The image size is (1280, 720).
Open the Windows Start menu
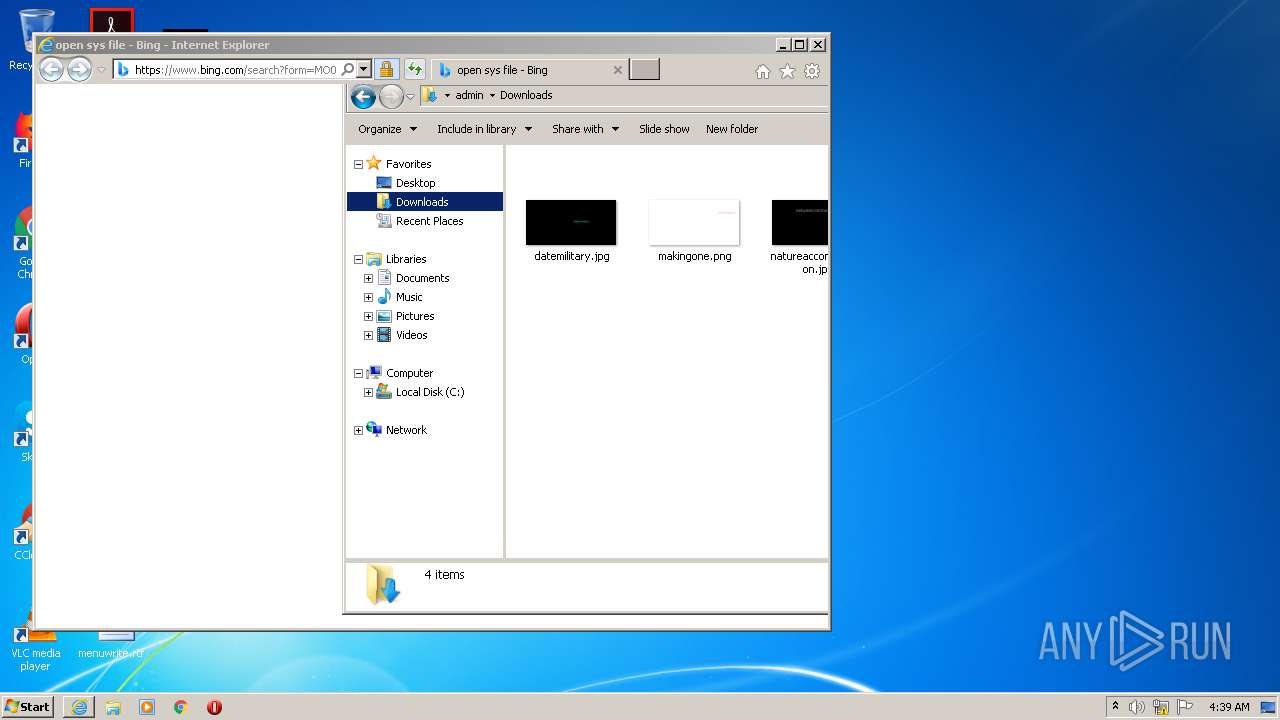28,706
